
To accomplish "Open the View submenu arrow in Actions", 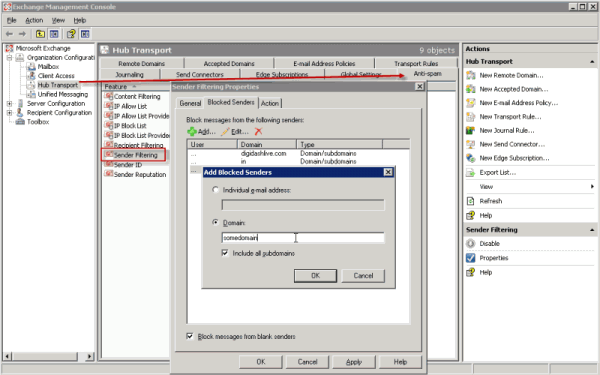I will pyautogui.click(x=592, y=187).
